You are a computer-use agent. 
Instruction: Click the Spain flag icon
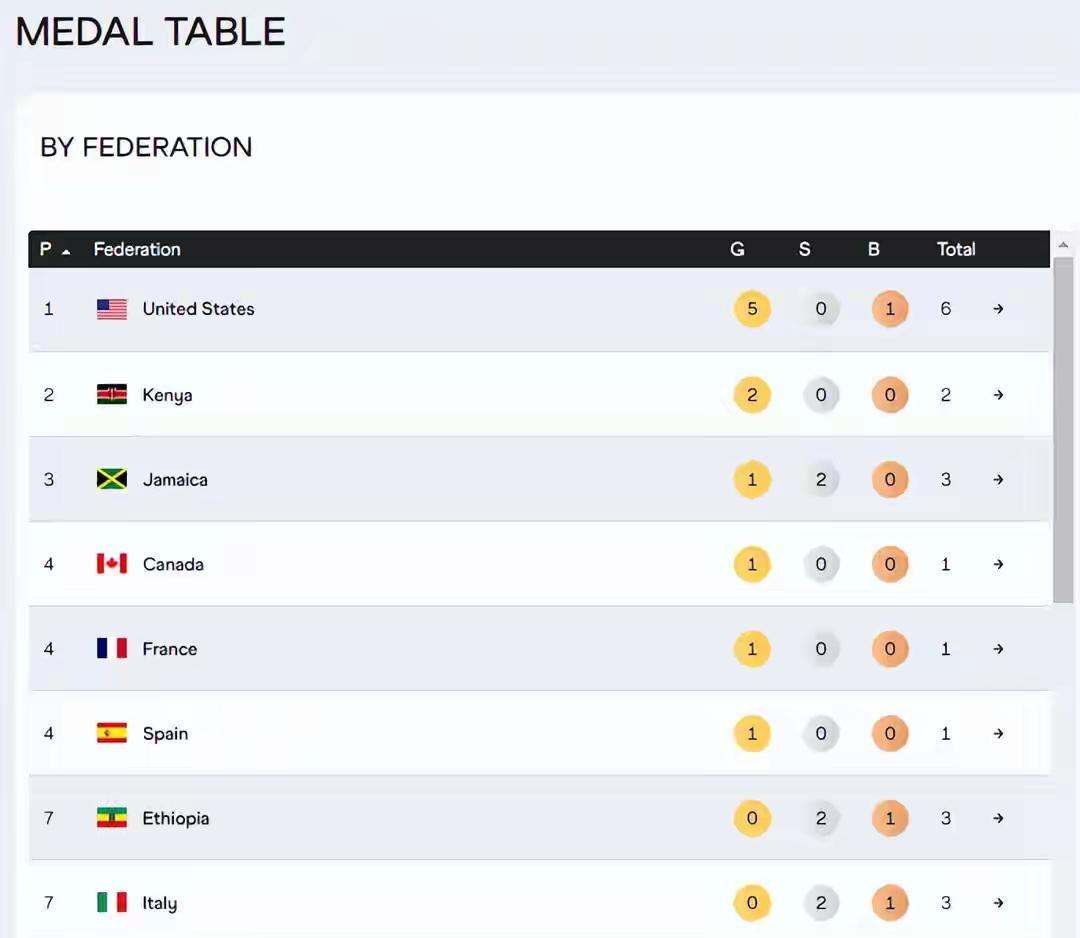point(112,733)
